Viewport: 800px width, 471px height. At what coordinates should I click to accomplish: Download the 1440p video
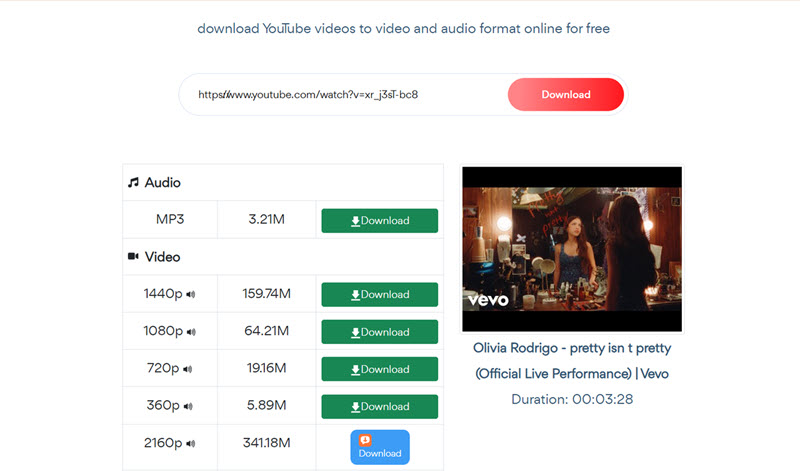click(380, 294)
